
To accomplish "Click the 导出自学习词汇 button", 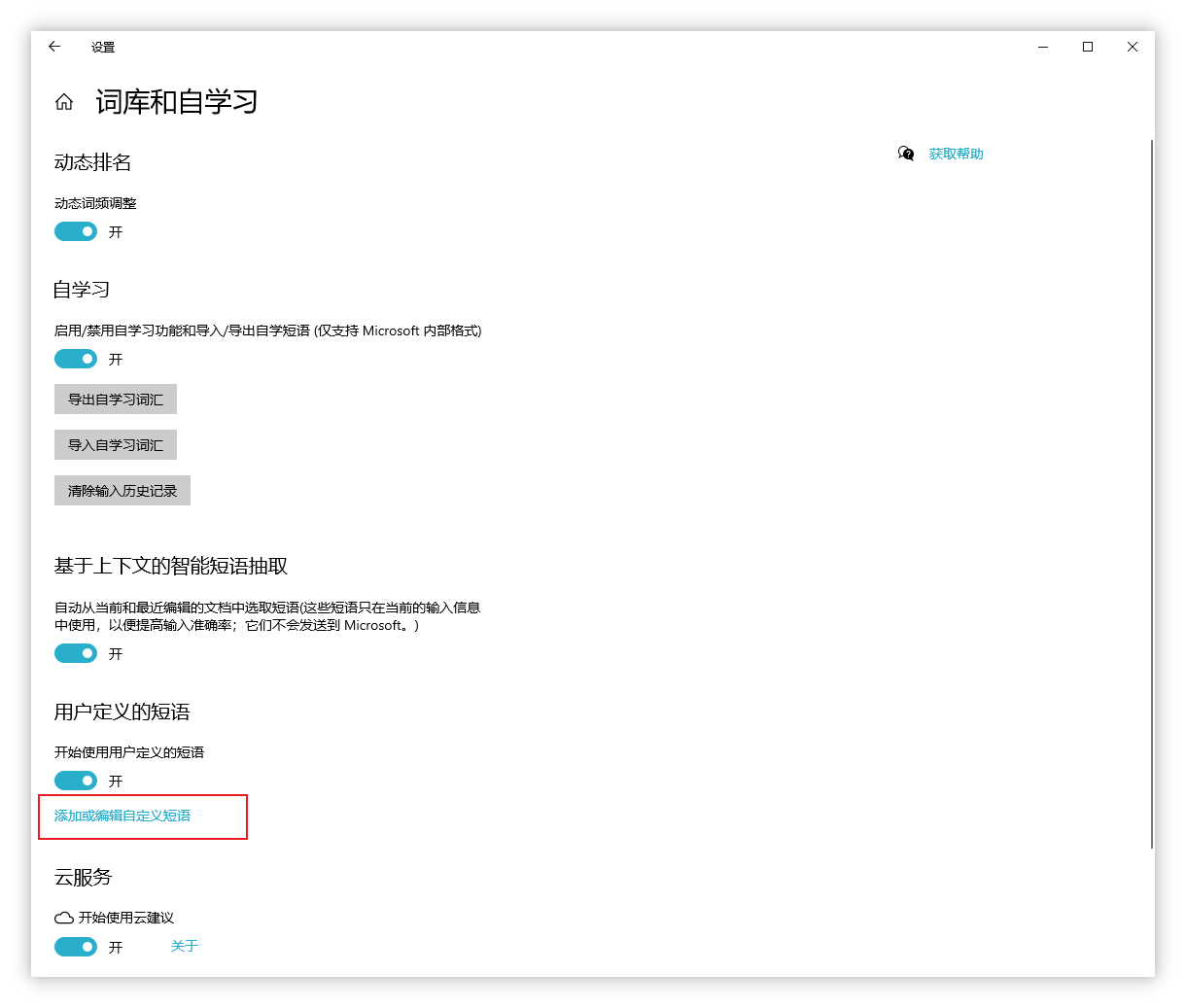I will 115,399.
